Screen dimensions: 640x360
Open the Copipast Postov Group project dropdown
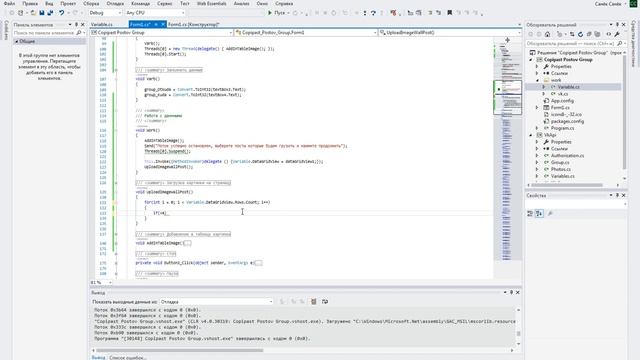[x=162, y=32]
